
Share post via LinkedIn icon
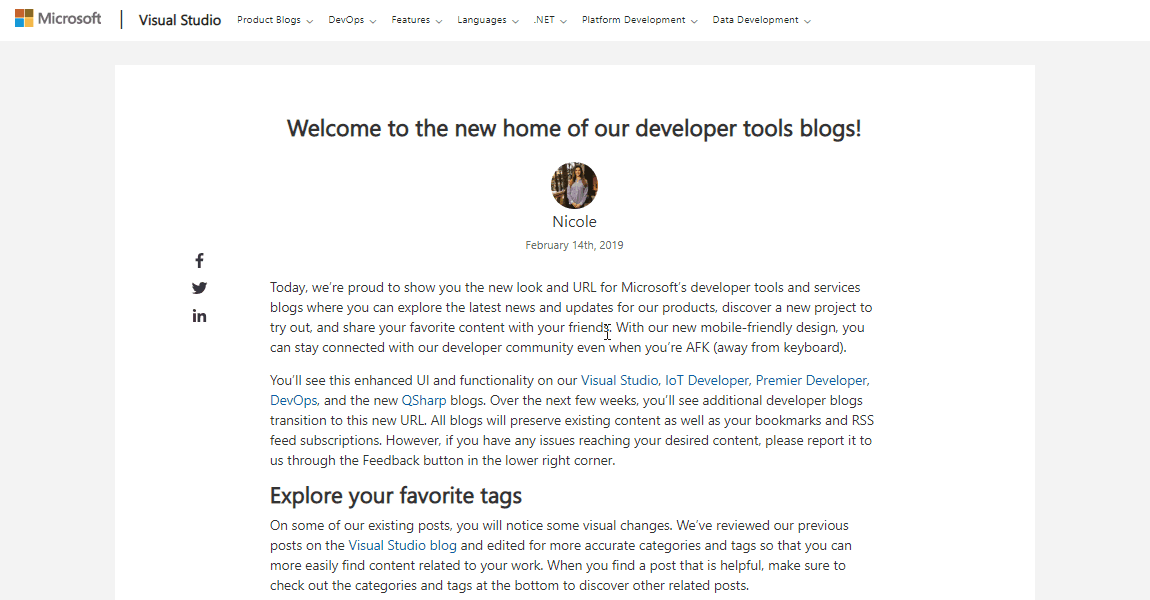[199, 316]
